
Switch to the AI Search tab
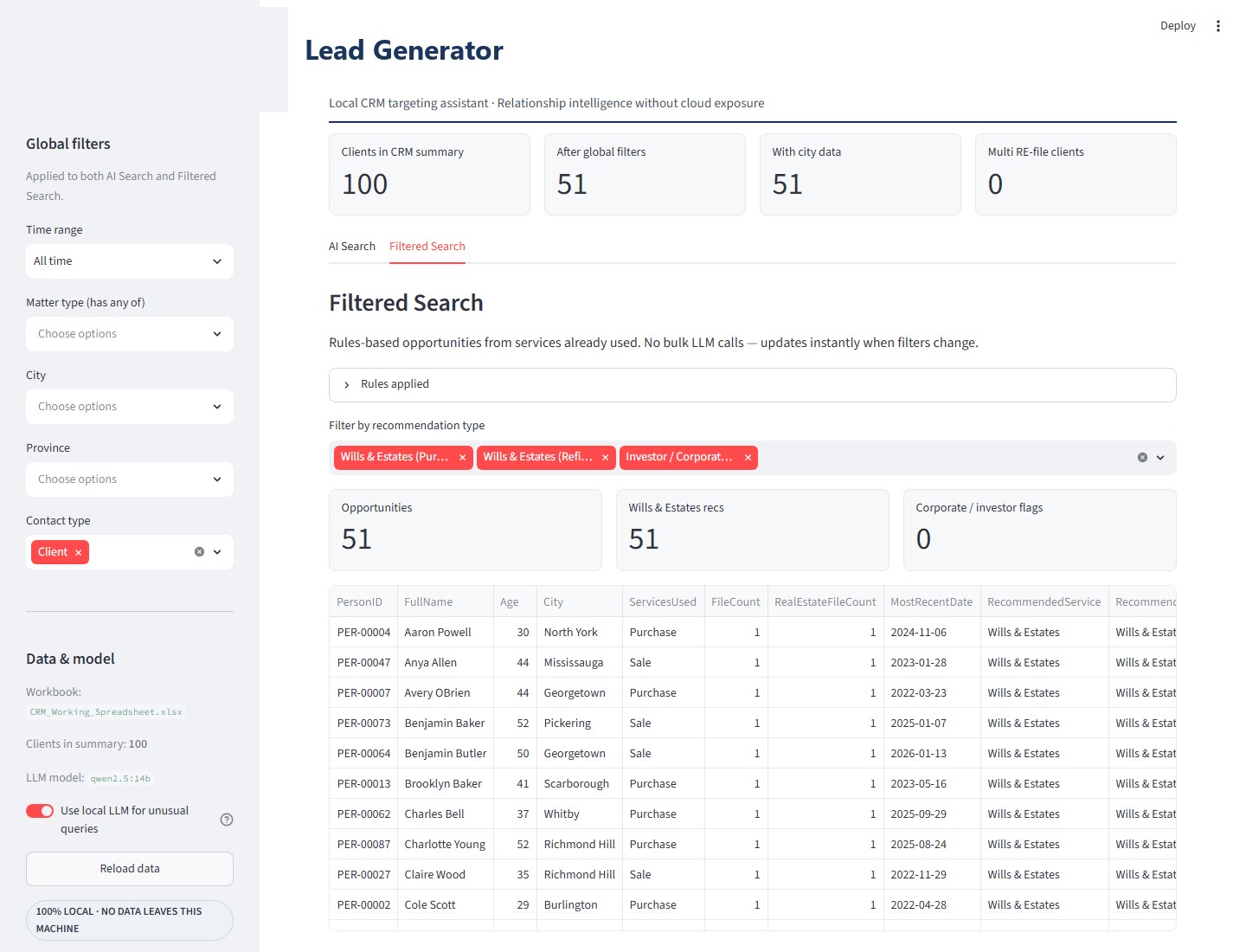(352, 247)
